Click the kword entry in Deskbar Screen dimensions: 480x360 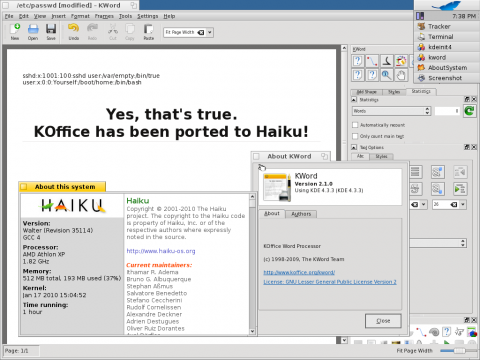(447, 57)
